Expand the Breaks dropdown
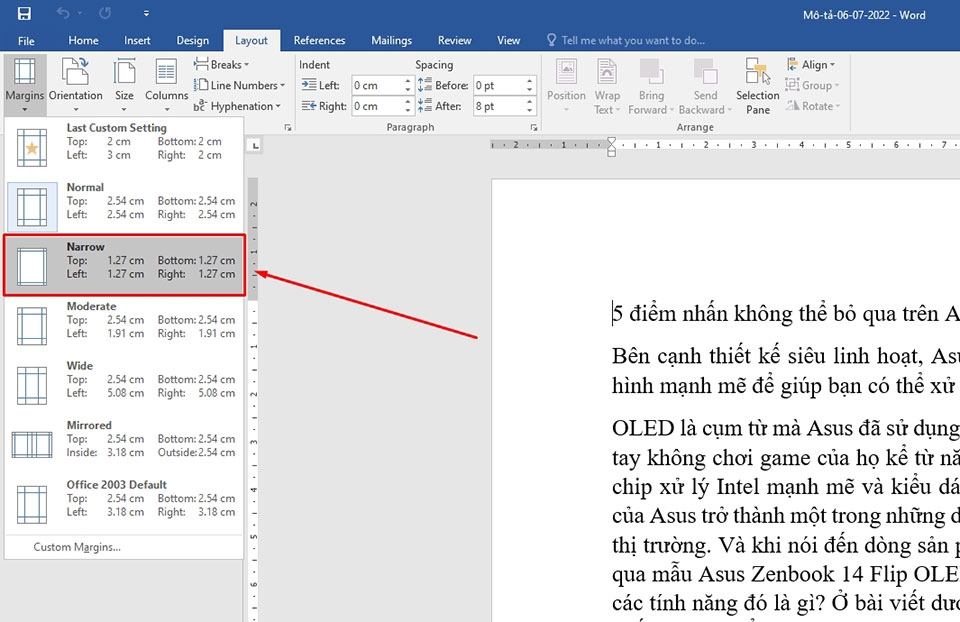 click(222, 64)
